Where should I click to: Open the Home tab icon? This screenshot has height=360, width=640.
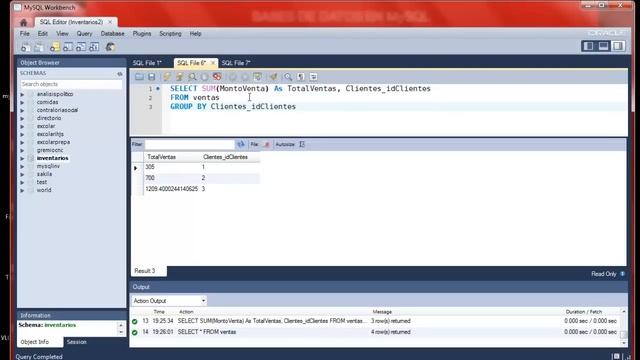coord(24,22)
